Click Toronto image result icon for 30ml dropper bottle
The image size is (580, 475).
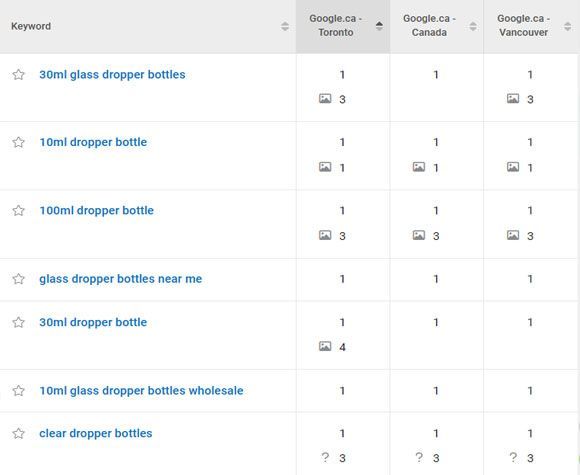tap(325, 346)
